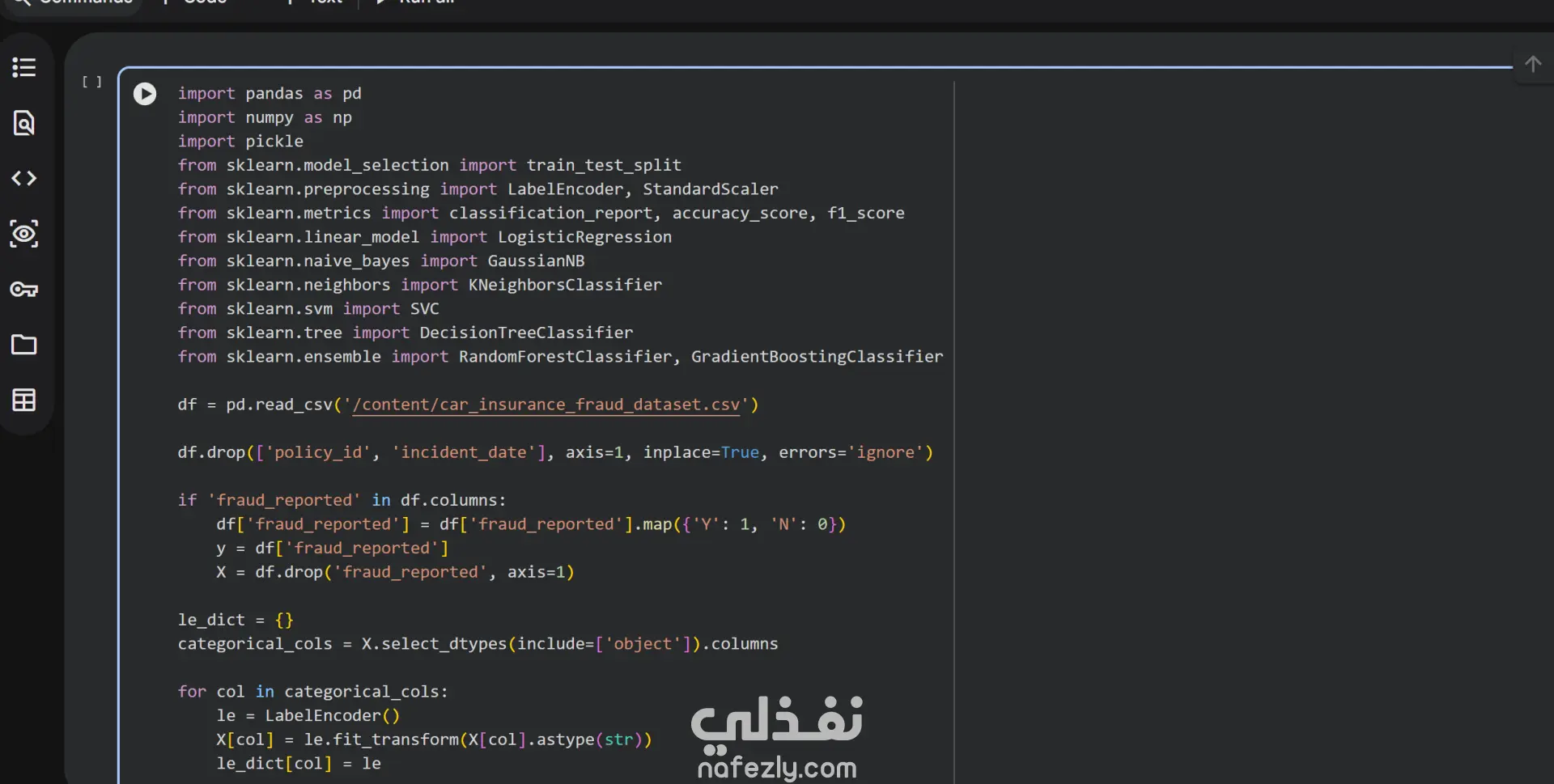Open the Secrets key sidebar icon
Viewport: 1554px width, 784px height.
(24, 290)
